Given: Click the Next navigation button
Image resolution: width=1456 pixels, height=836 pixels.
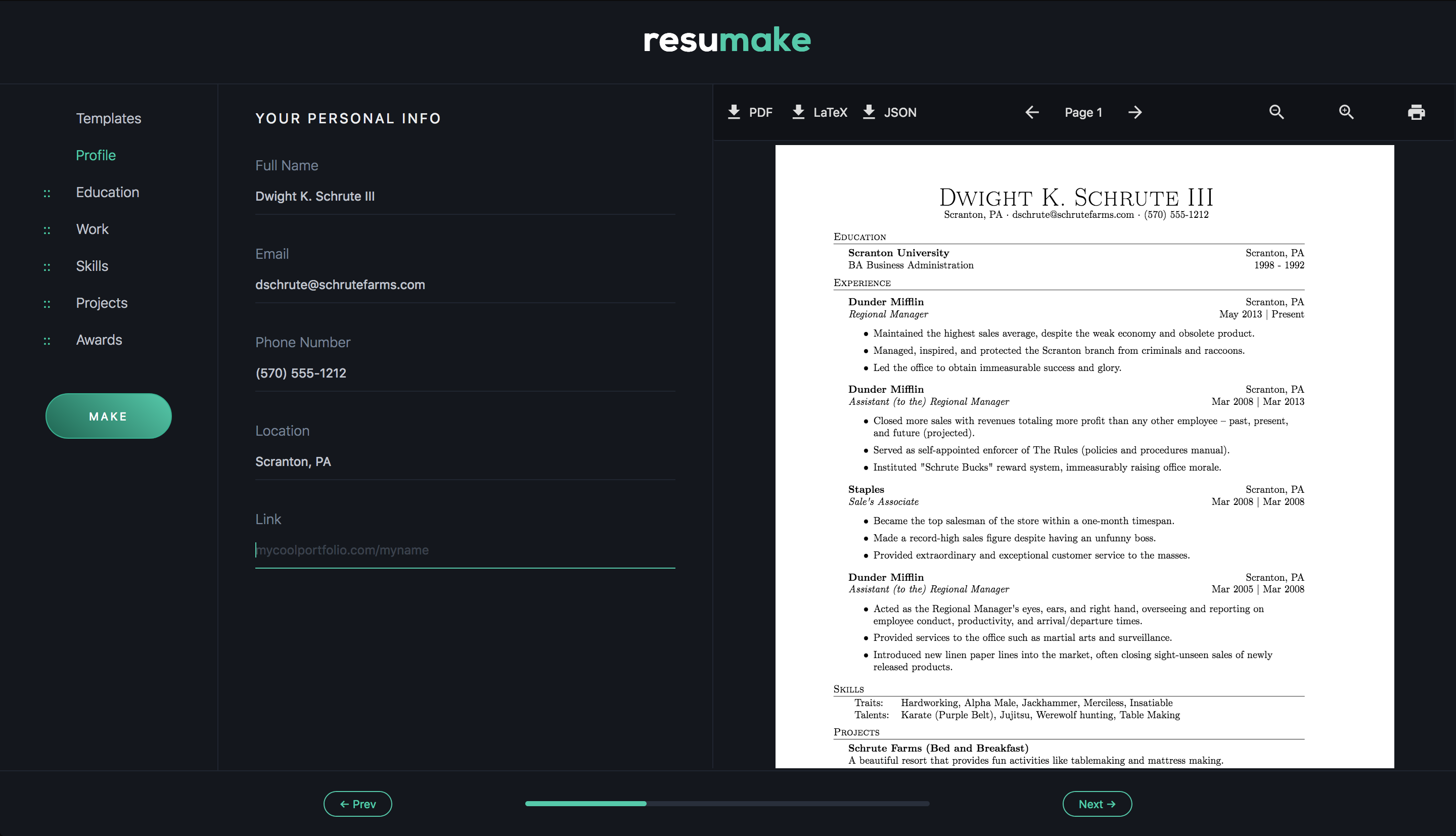Looking at the screenshot, I should point(1097,804).
